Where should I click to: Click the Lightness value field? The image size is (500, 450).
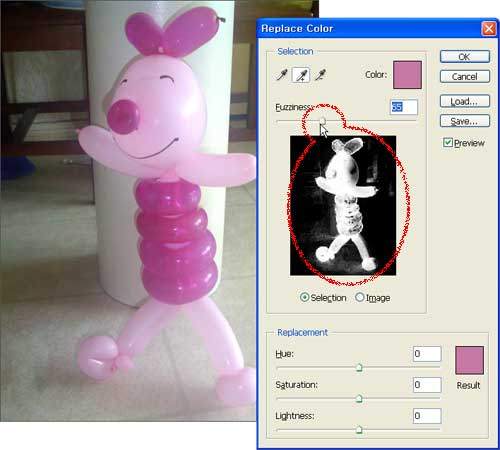[427, 416]
